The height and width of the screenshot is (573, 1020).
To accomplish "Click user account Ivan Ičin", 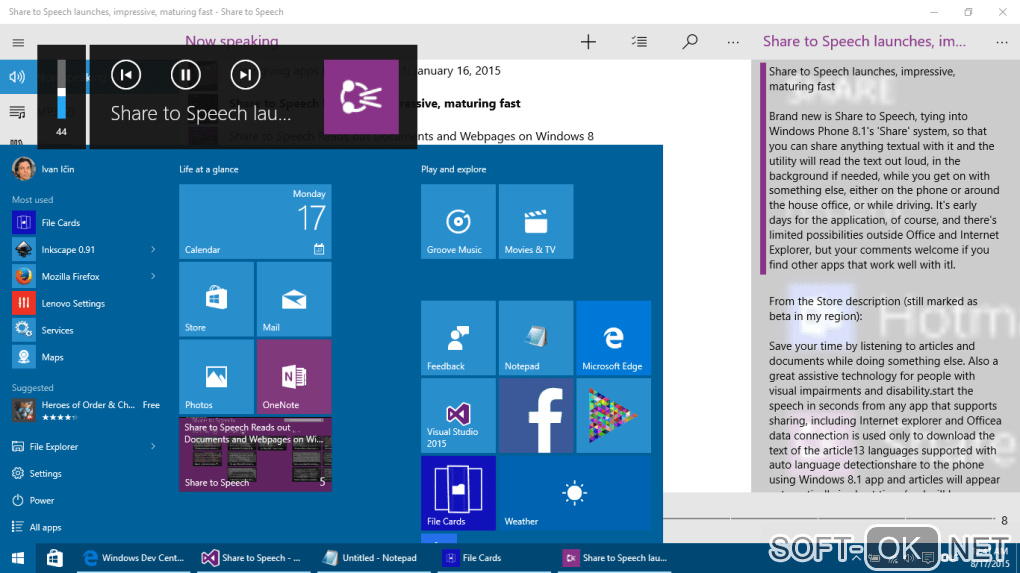I will click(44, 169).
